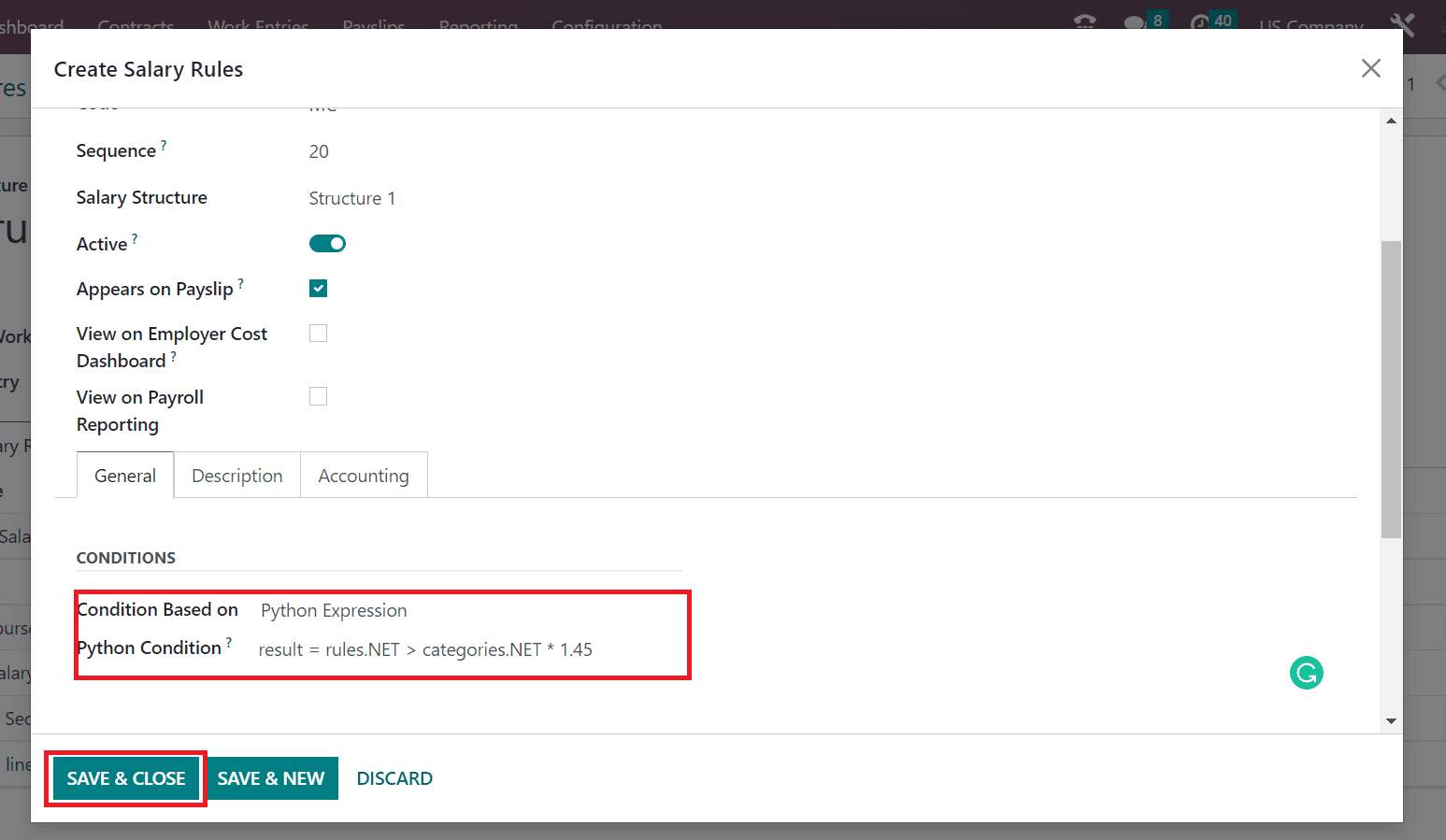Screen dimensions: 1446x840
Task: Check View on Payroll Reporting box
Action: [x=318, y=396]
